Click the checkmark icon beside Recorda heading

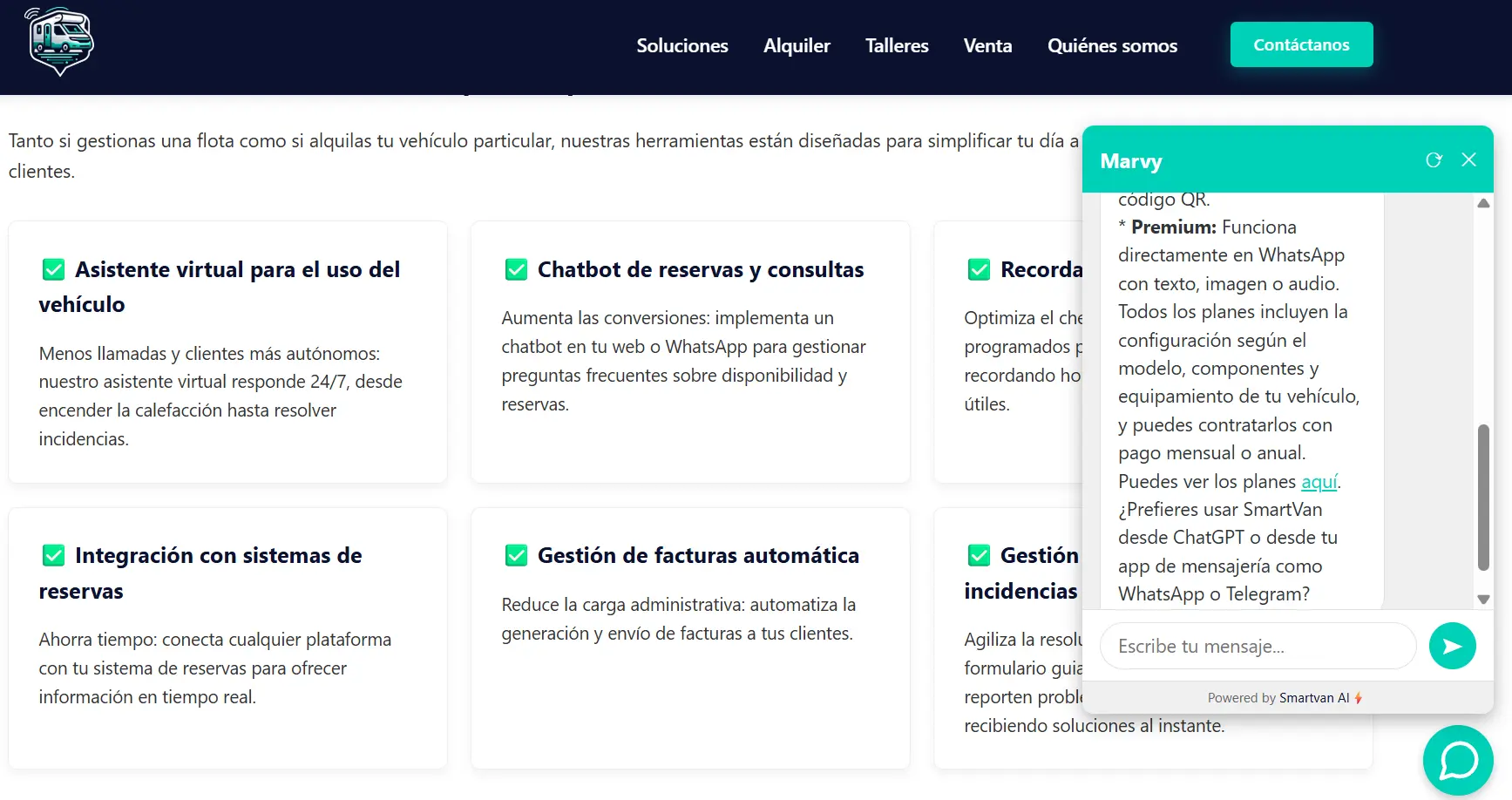click(979, 269)
